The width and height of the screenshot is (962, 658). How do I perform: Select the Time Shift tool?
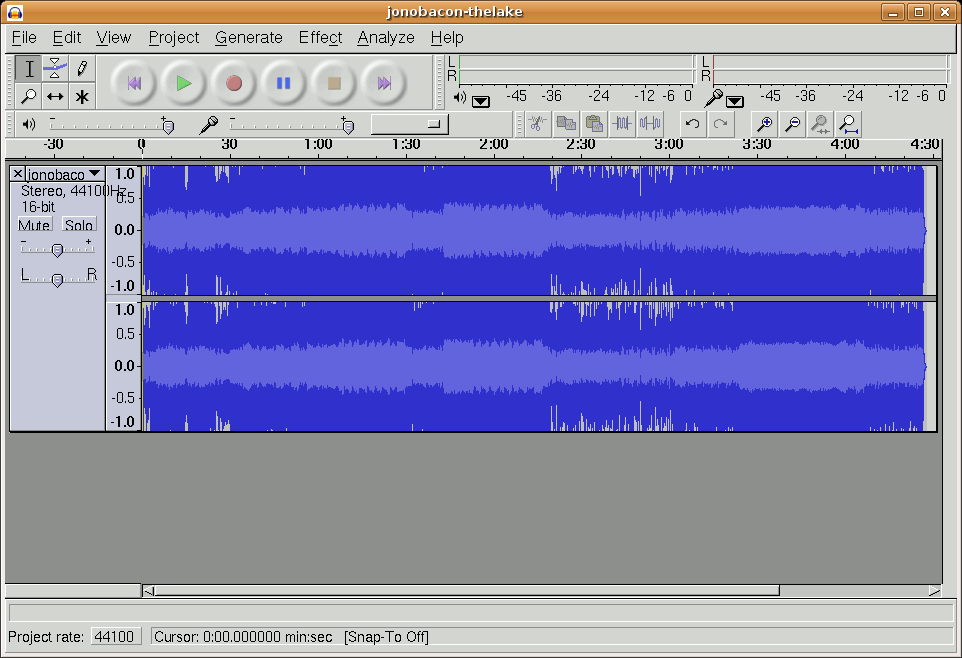[55, 96]
